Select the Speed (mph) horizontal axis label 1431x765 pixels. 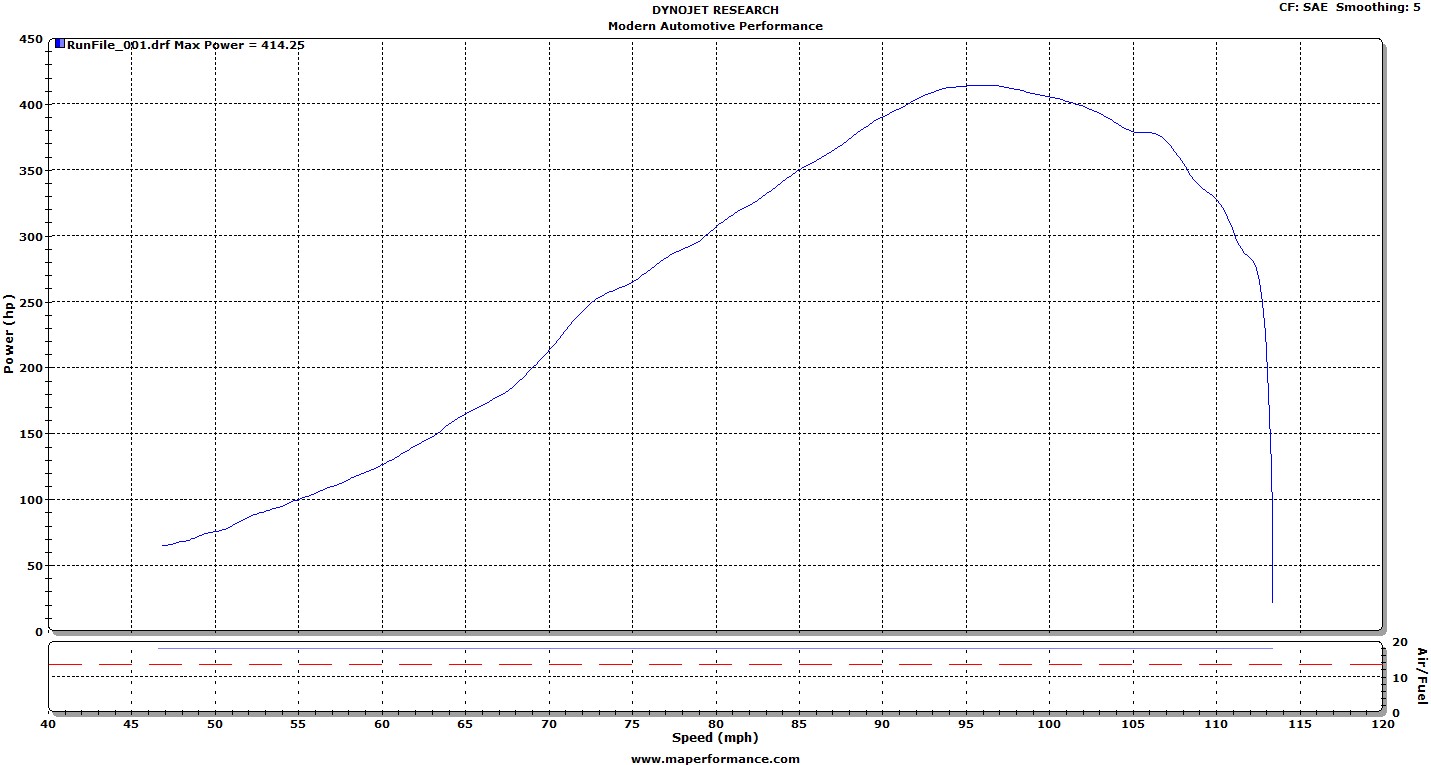click(x=715, y=738)
